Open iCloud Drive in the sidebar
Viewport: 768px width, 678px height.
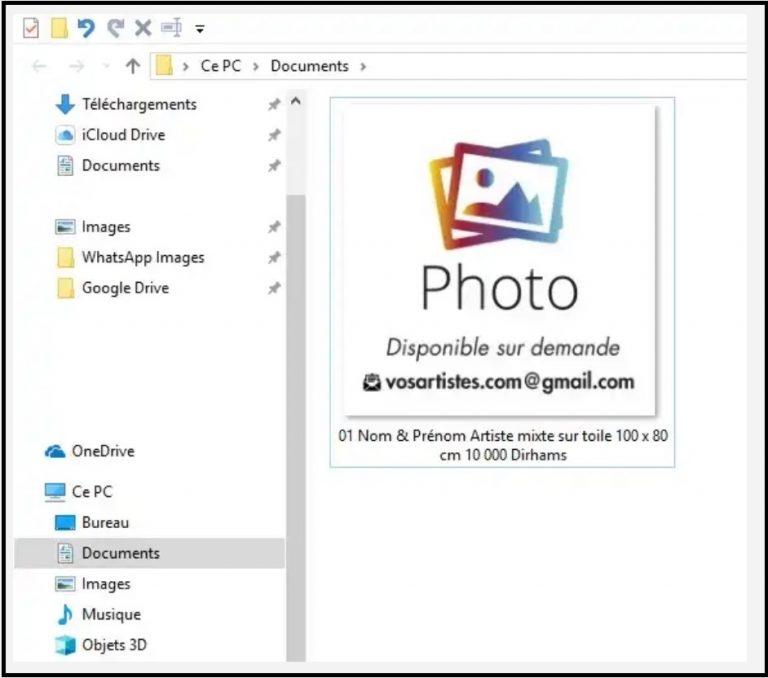(123, 135)
